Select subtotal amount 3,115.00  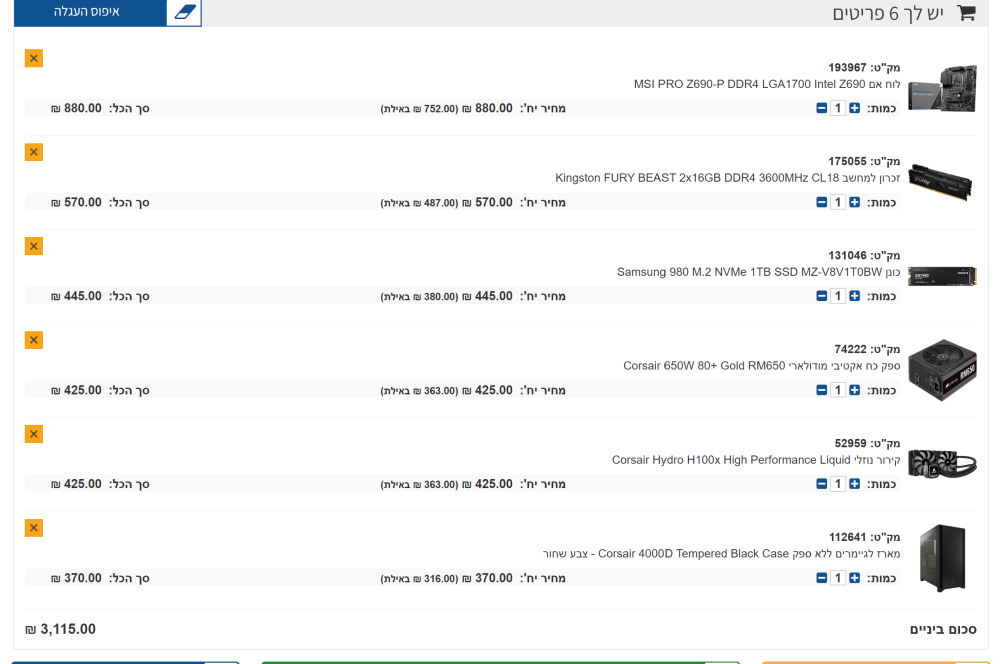[x=61, y=630]
